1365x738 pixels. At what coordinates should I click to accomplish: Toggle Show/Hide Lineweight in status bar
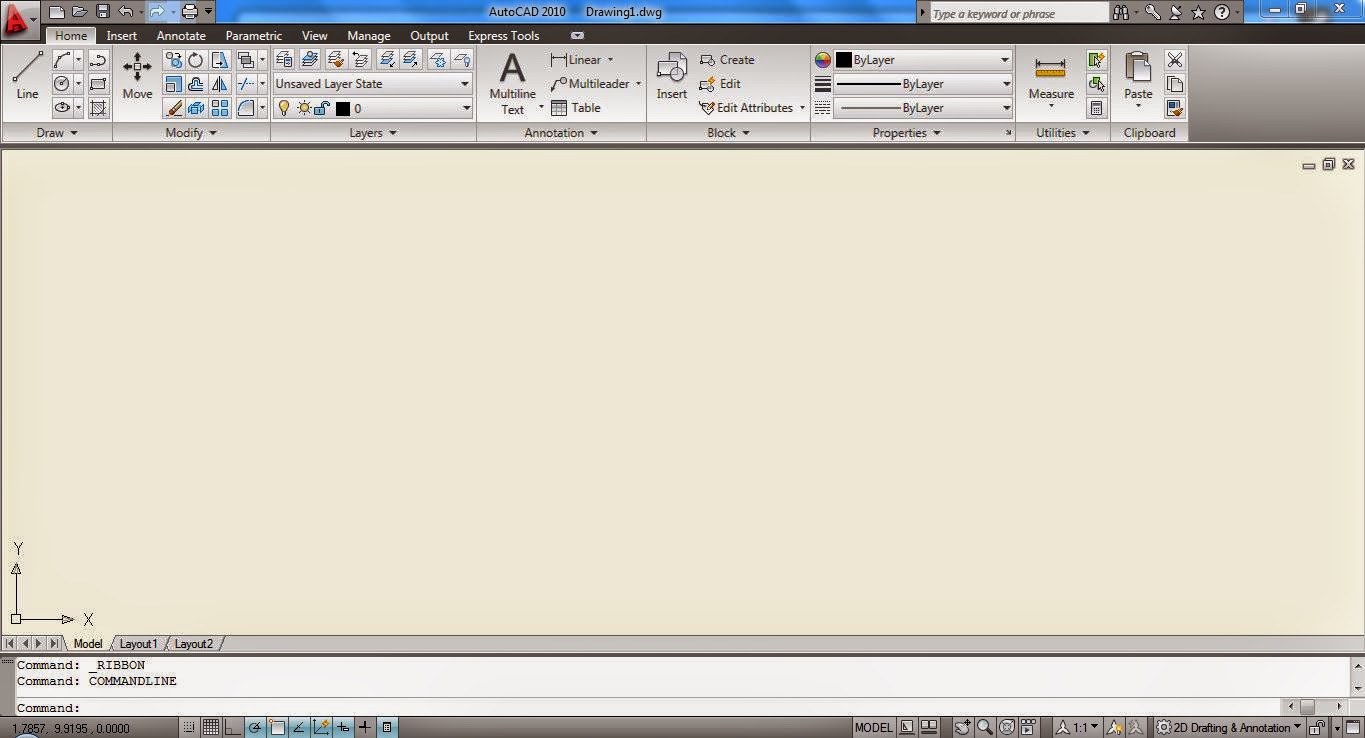(365, 728)
